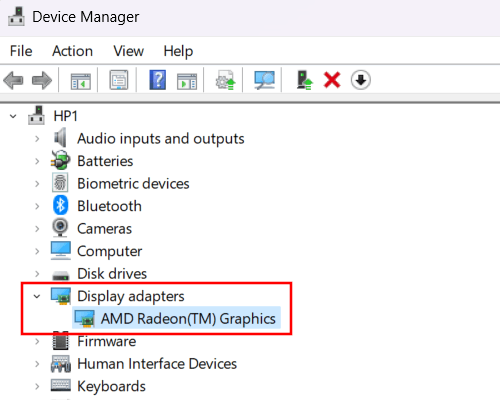
Task: Open the Properties toolbar icon
Action: [119, 80]
